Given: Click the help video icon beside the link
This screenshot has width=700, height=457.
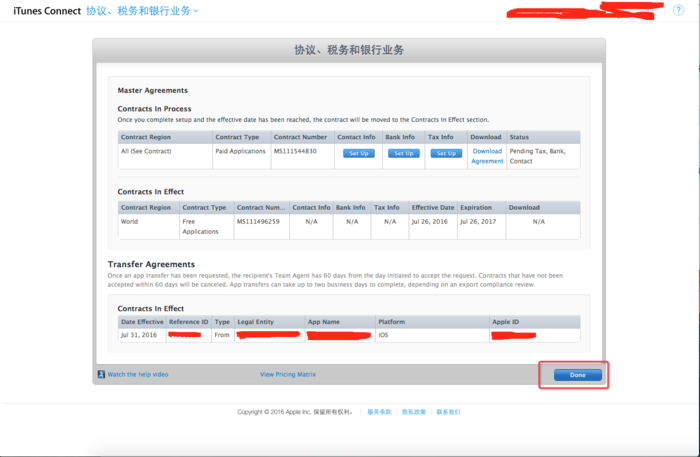Looking at the screenshot, I should click(101, 374).
